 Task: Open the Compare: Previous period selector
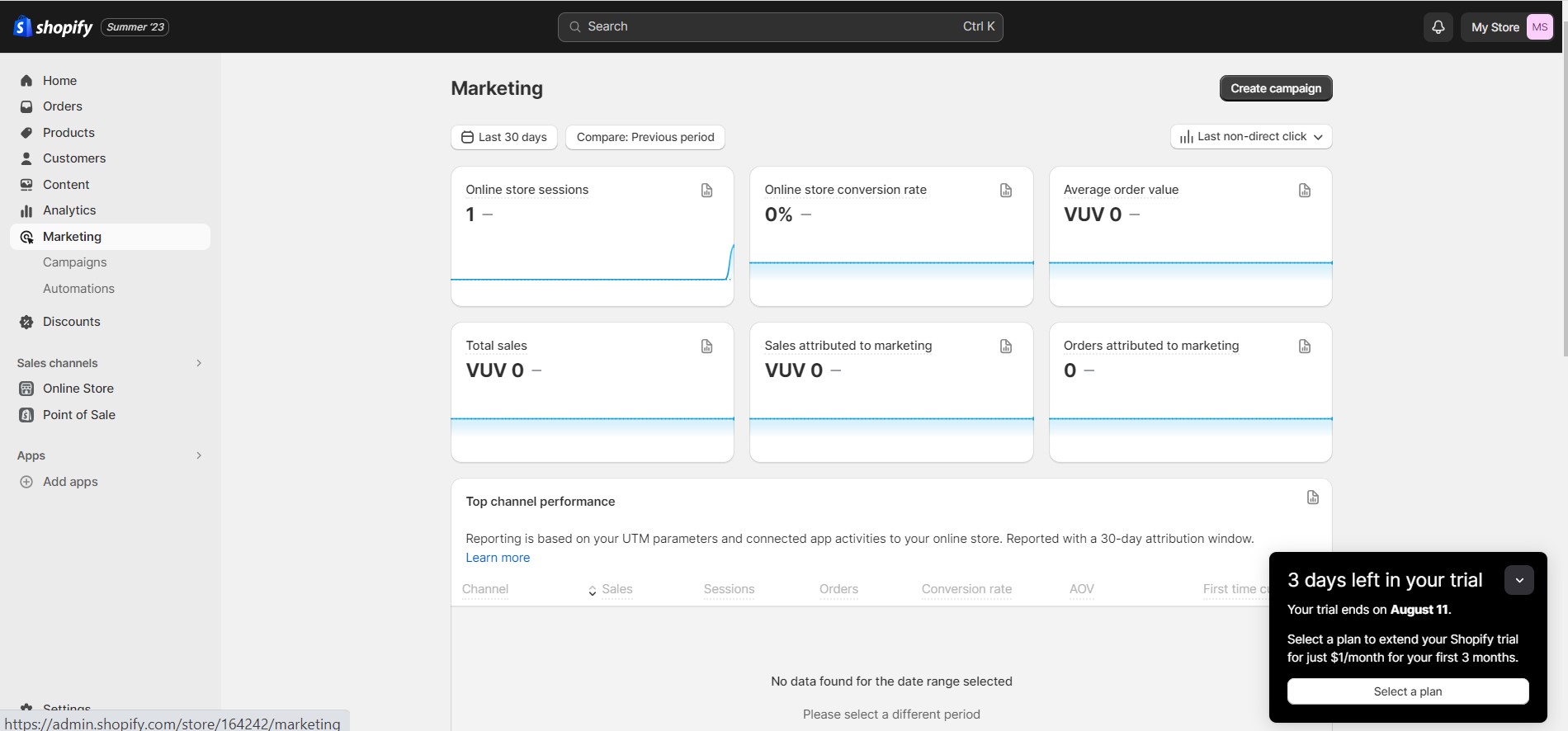645,137
